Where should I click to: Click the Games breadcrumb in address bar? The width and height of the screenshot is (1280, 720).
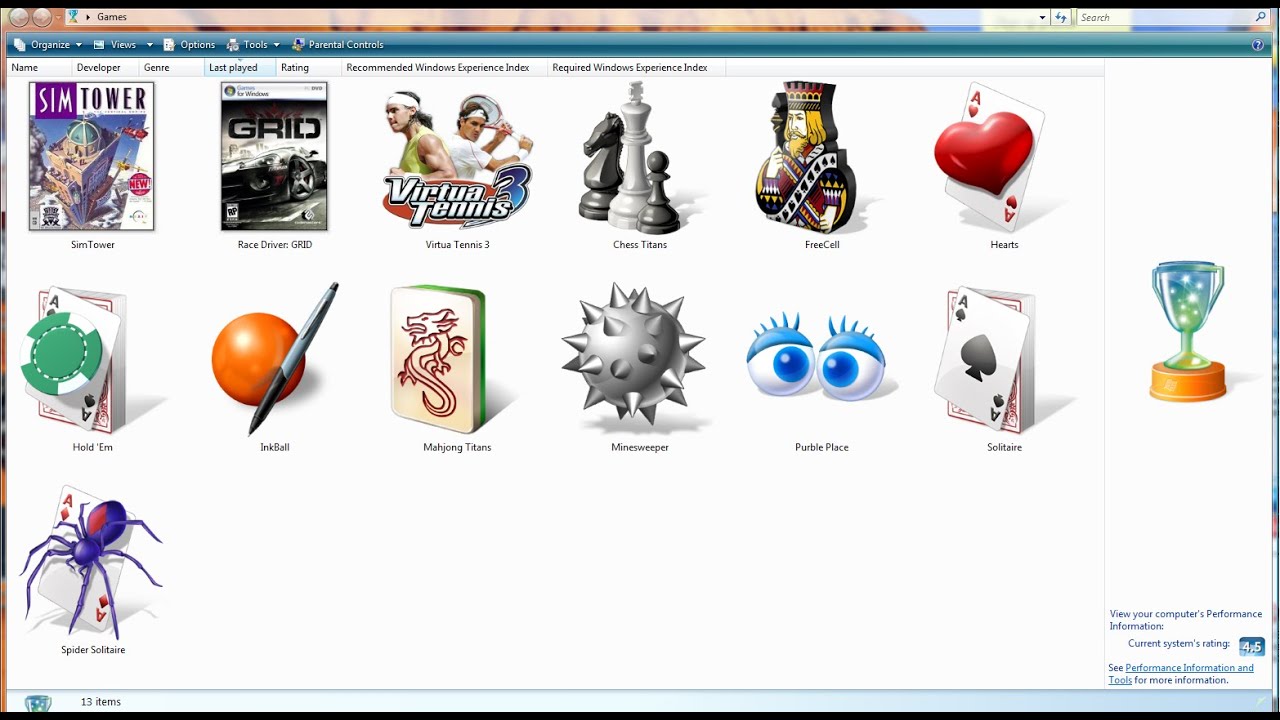[x=111, y=17]
